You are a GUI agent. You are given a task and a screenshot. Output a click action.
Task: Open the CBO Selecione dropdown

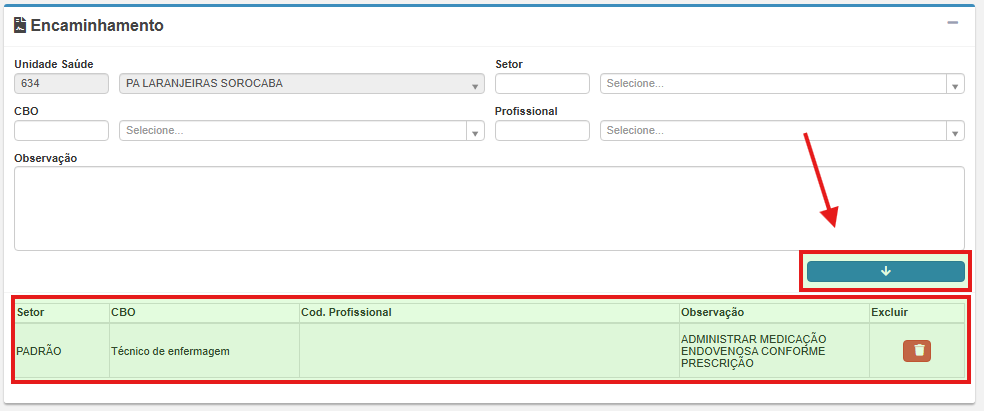point(301,131)
